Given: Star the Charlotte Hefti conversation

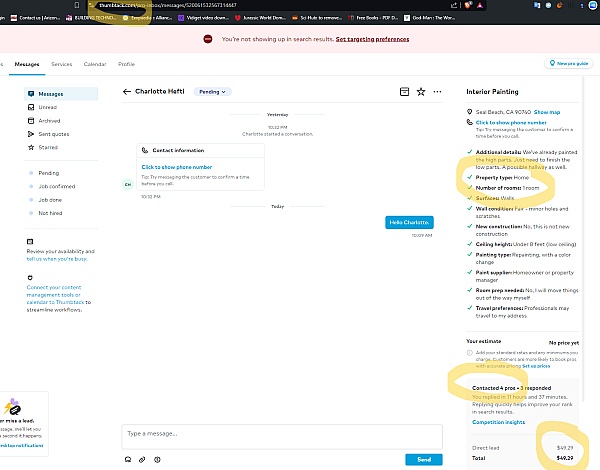Looking at the screenshot, I should click(x=421, y=91).
